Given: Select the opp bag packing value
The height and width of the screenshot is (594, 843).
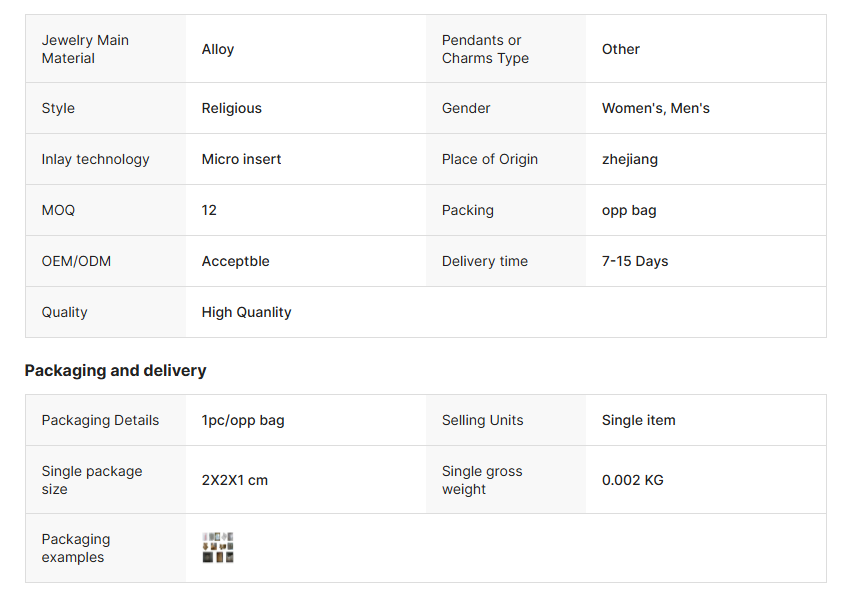Looking at the screenshot, I should [629, 210].
